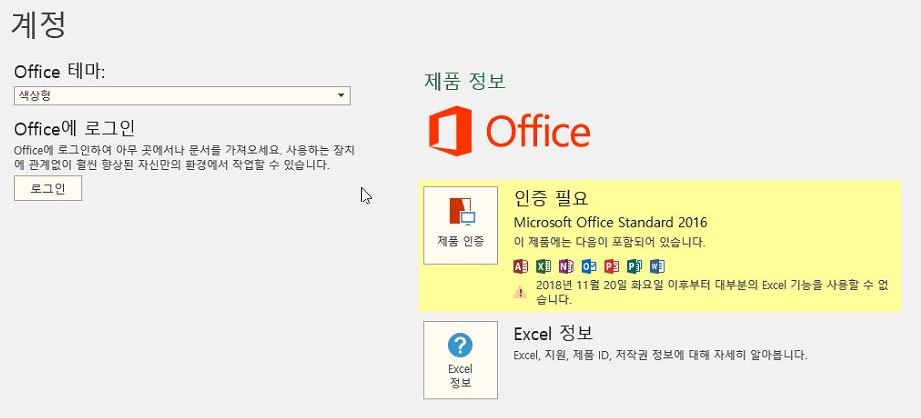921x418 pixels.
Task: Click the Office 테마 label
Action: click(x=60, y=72)
